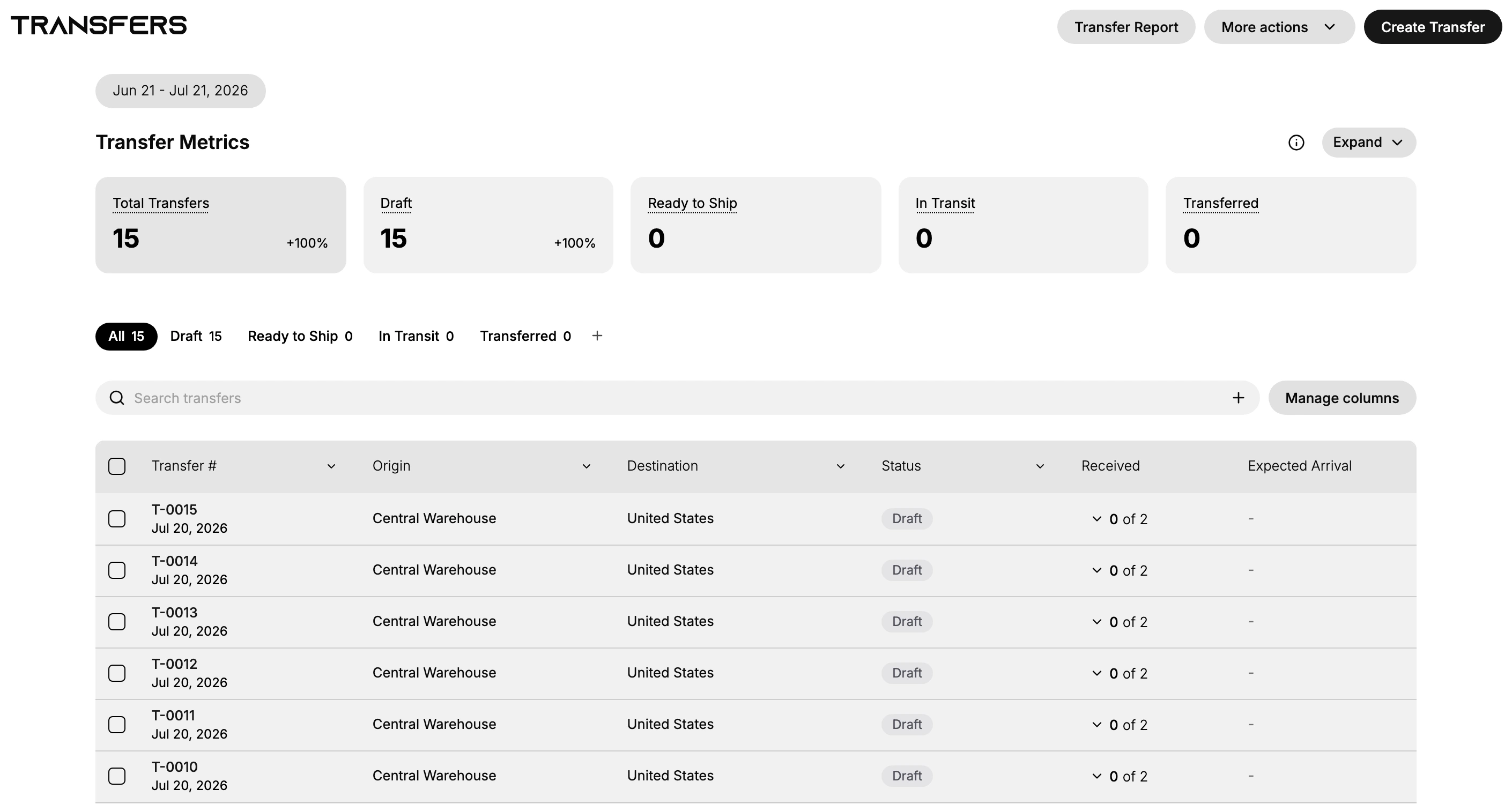
Task: Click the plus icon after Transferred tab
Action: coord(597,336)
